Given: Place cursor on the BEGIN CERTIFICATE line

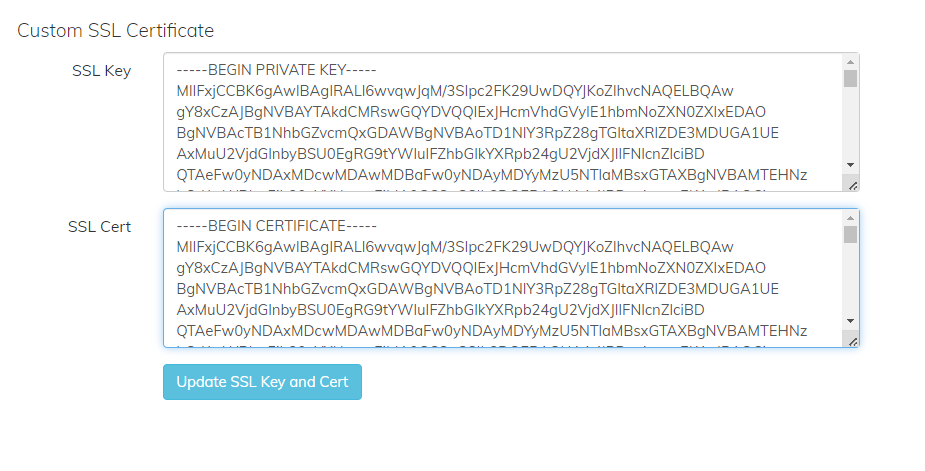Looking at the screenshot, I should 261,226.
